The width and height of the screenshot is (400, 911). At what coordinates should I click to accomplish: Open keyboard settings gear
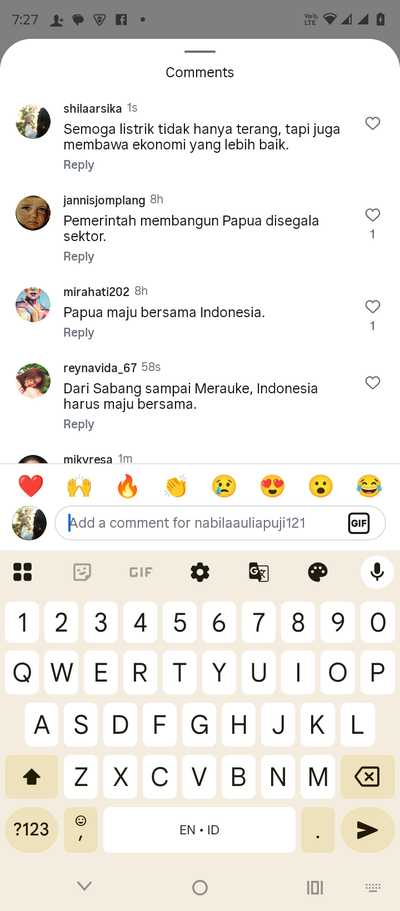[199, 573]
